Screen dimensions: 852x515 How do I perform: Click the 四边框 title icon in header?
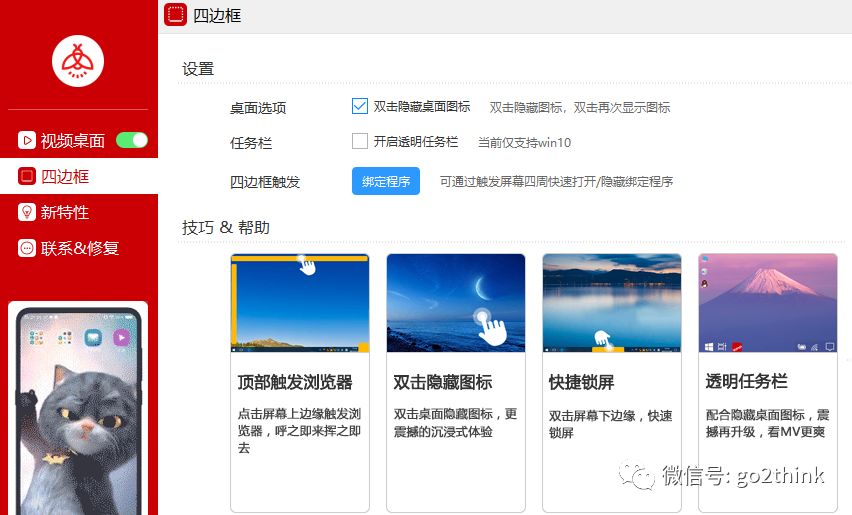(x=175, y=15)
